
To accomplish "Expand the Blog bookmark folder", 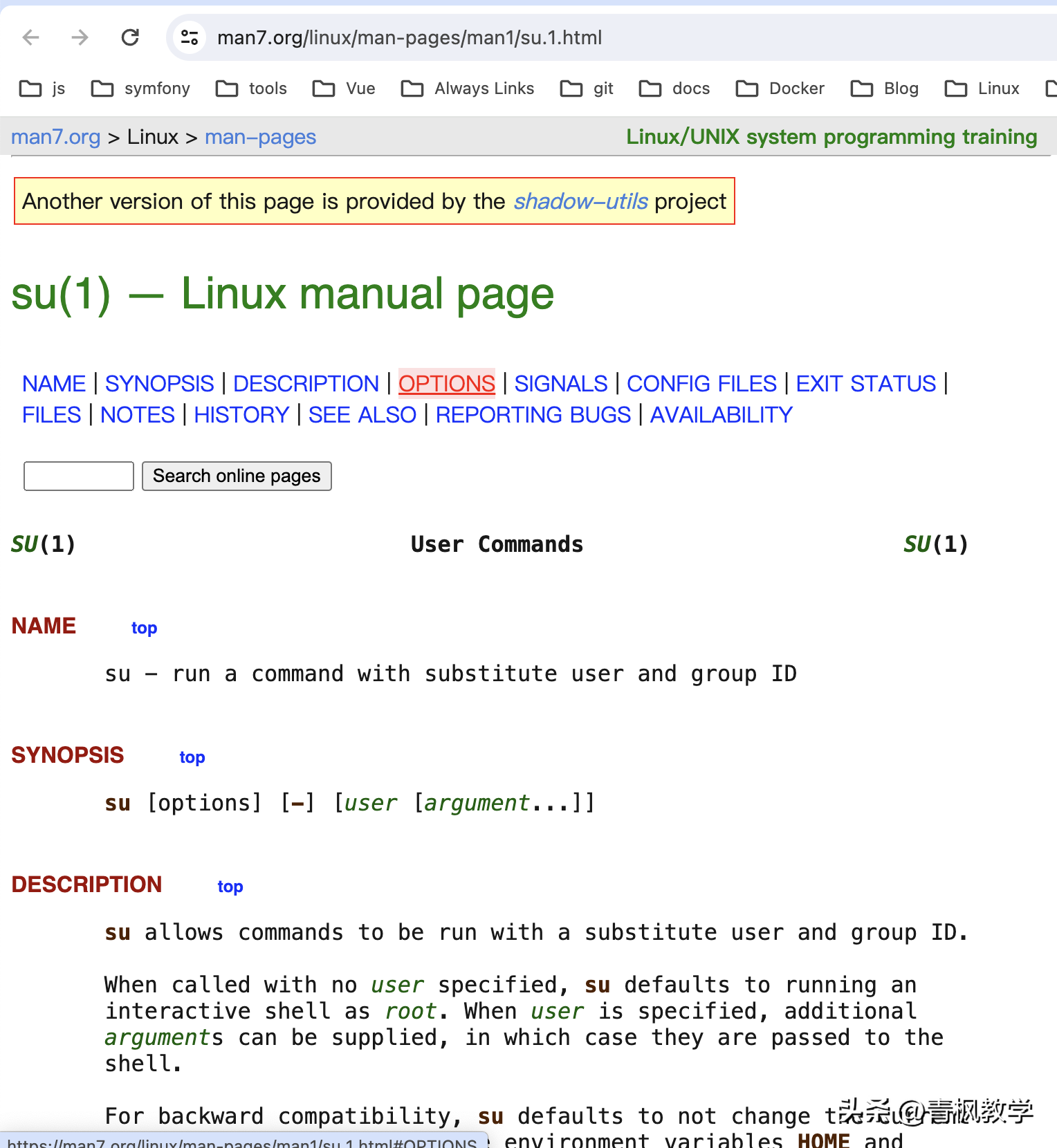I will click(885, 89).
